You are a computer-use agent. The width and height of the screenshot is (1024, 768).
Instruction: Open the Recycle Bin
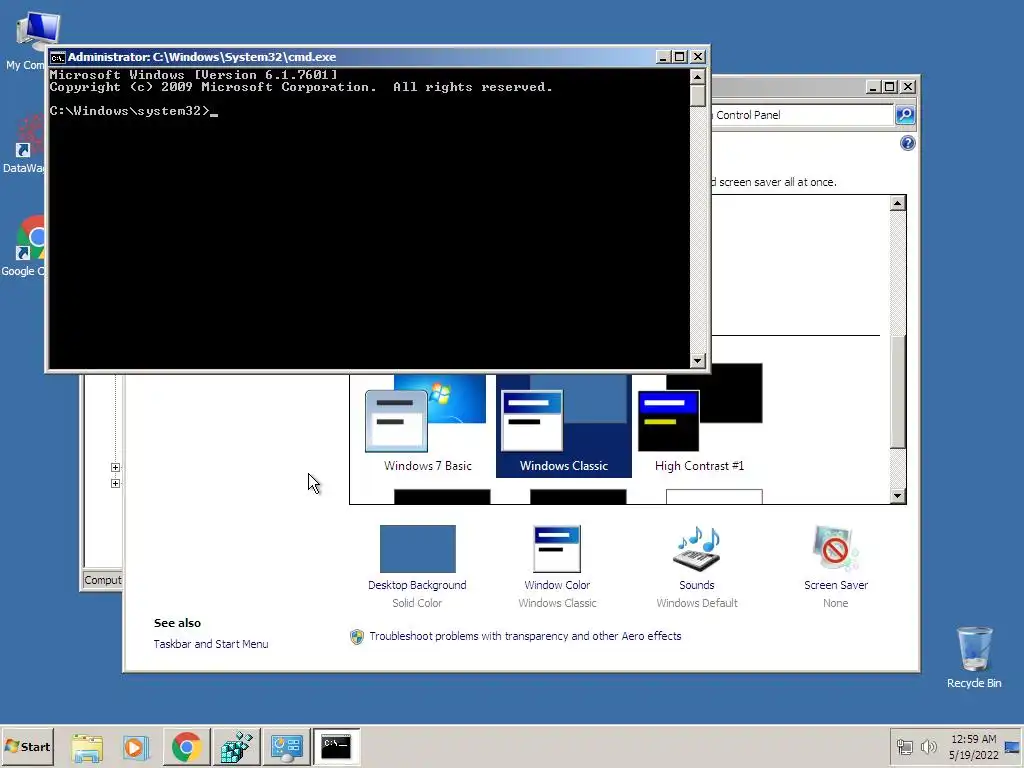point(974,657)
